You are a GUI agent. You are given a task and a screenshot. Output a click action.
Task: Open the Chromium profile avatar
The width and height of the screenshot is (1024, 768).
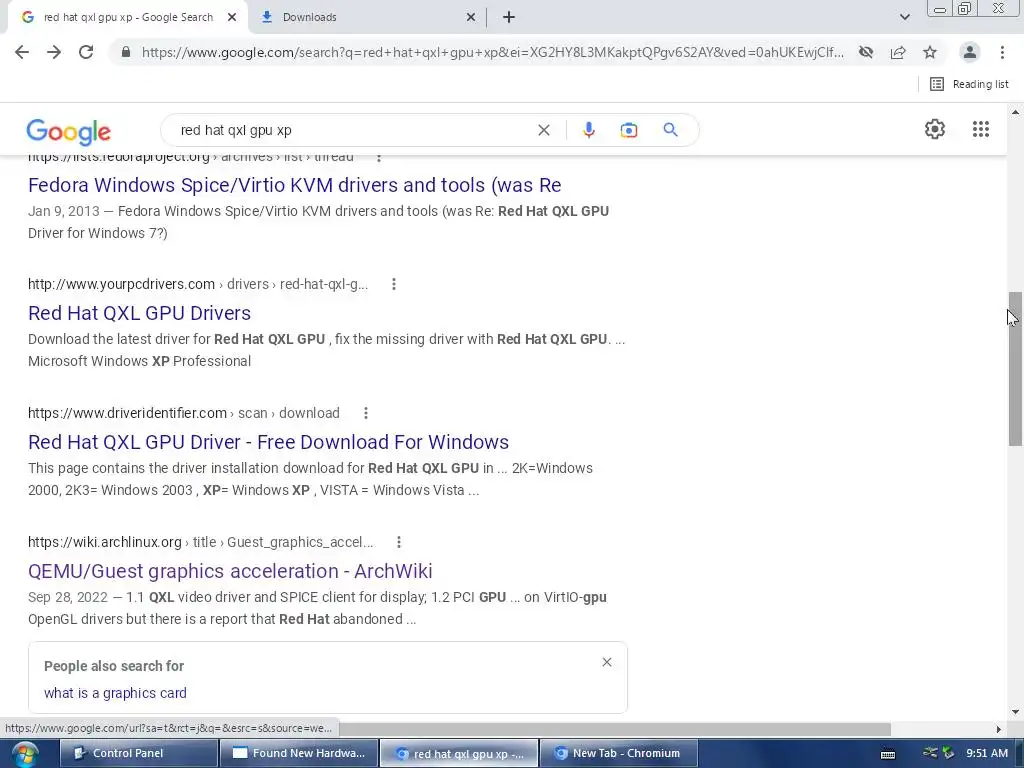[x=970, y=52]
